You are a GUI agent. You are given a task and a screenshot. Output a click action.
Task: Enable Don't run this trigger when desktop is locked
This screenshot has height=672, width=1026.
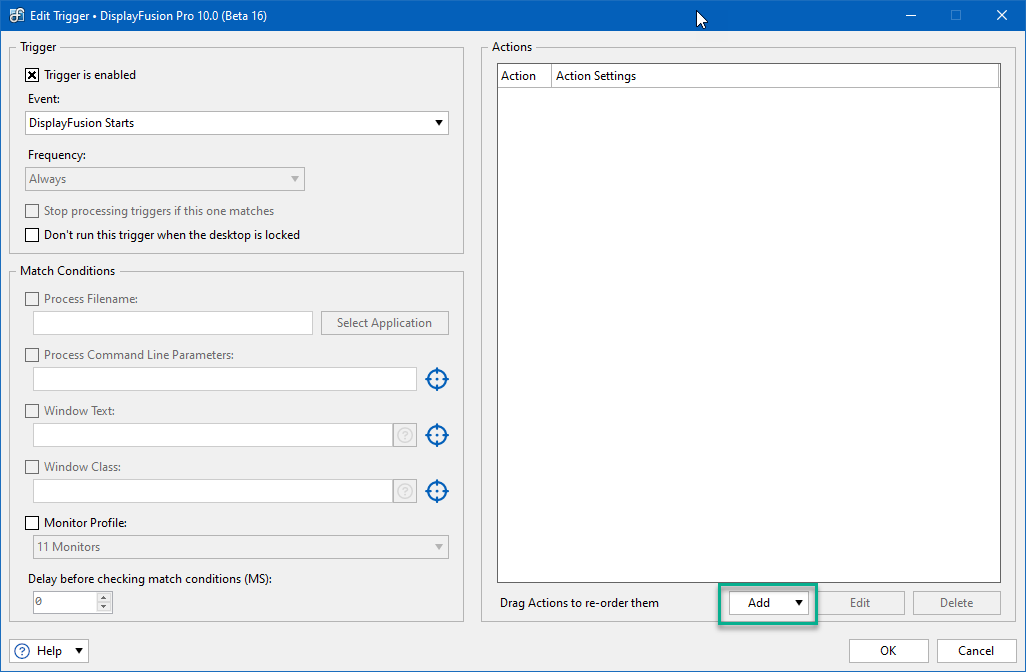pos(32,235)
